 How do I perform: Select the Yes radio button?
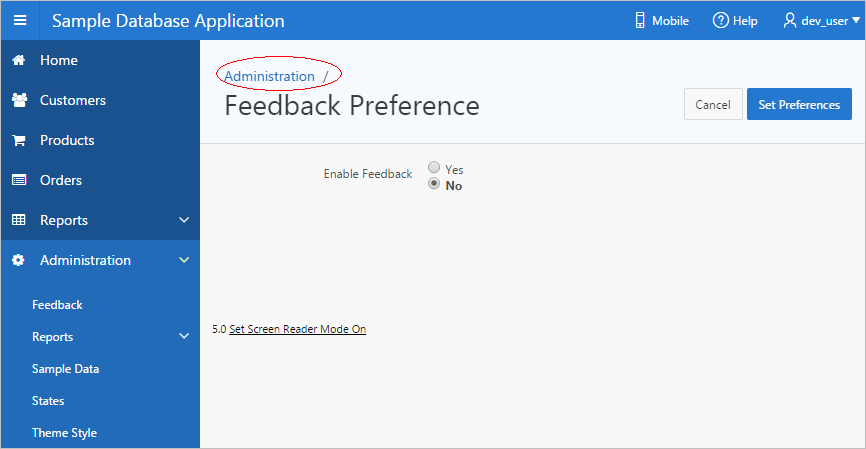tap(434, 169)
